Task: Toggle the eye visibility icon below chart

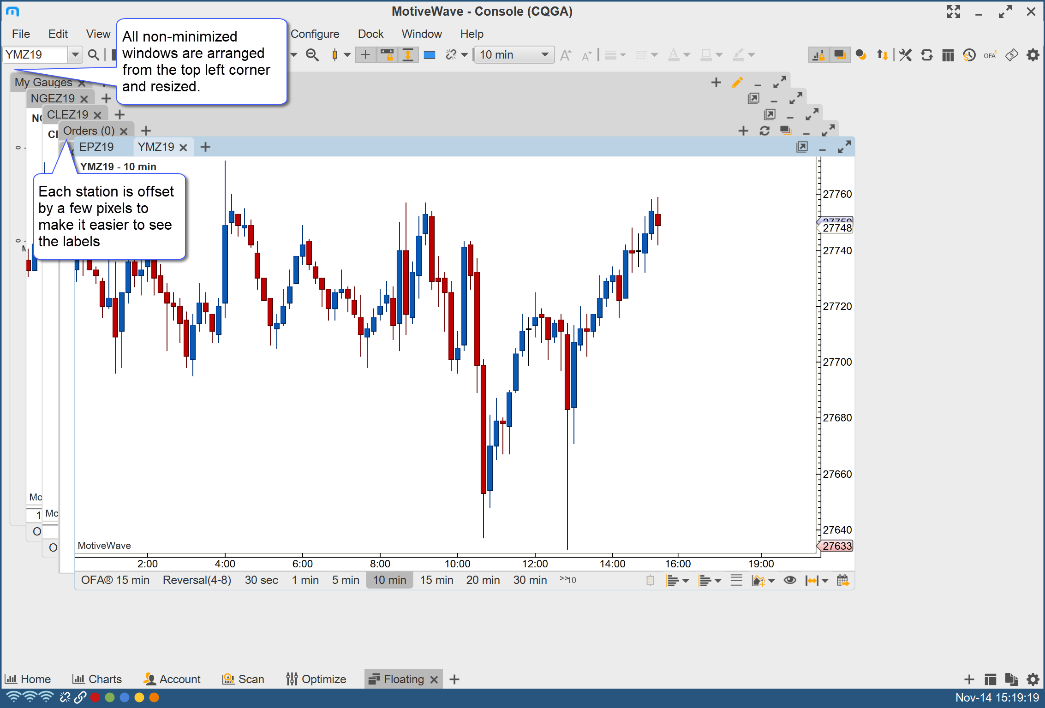Action: click(789, 580)
